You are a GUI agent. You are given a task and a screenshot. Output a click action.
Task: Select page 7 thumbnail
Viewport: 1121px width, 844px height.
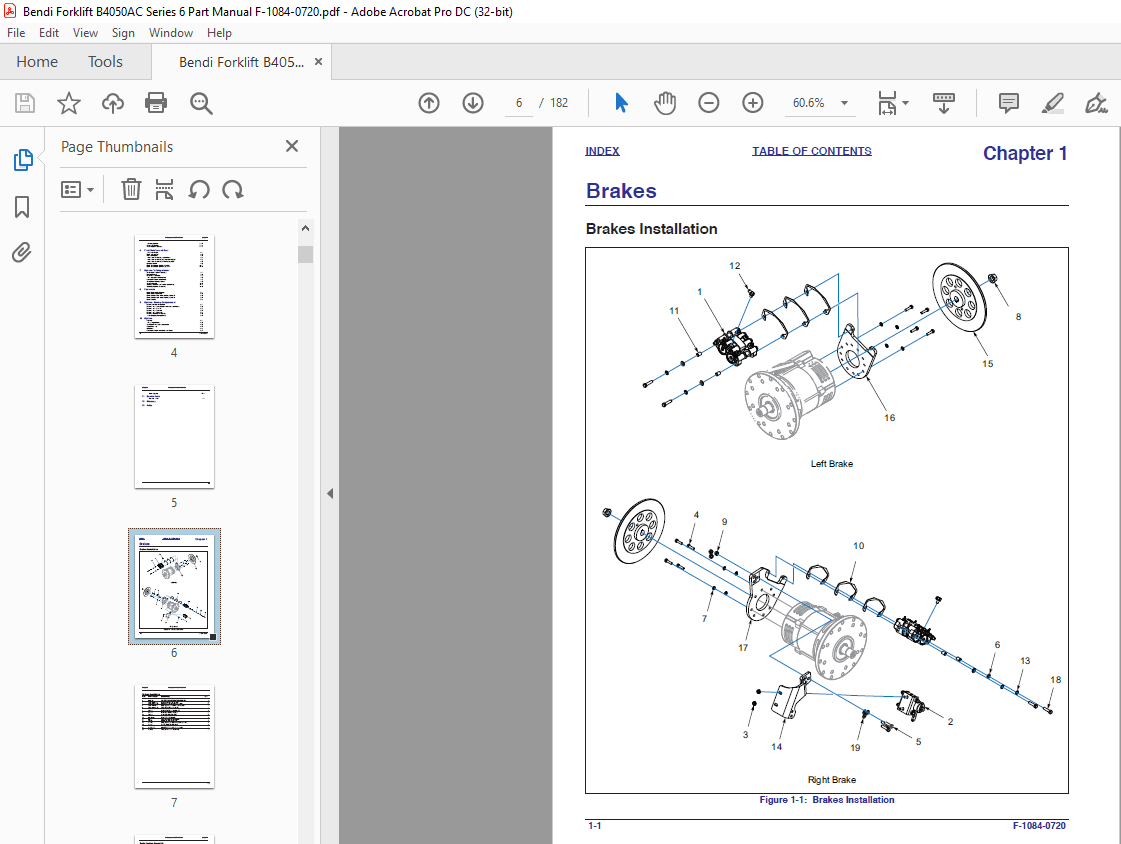174,737
